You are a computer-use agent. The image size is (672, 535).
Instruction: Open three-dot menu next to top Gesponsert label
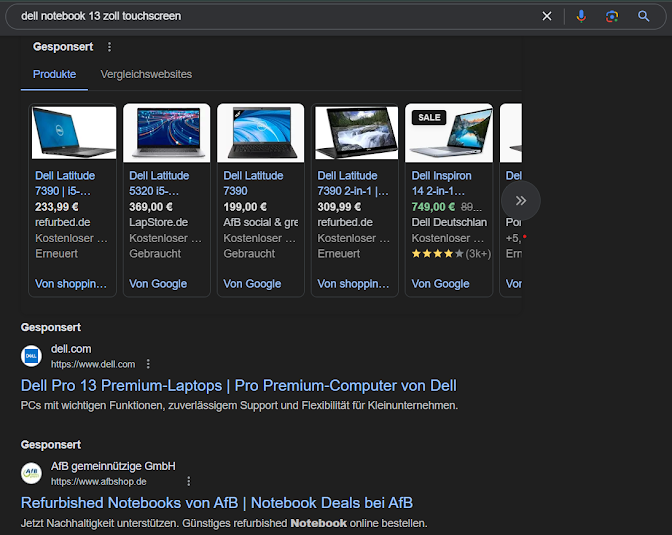[x=109, y=47]
